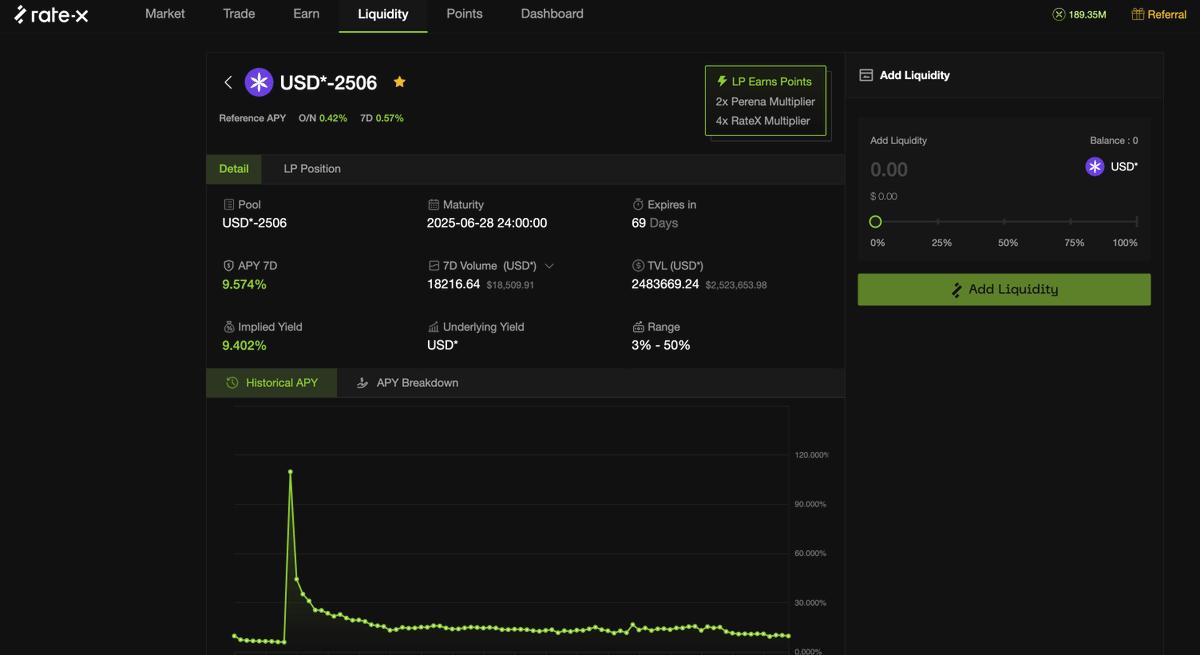The image size is (1200, 655).
Task: Click the APY Breakdown hand icon
Action: (x=363, y=383)
